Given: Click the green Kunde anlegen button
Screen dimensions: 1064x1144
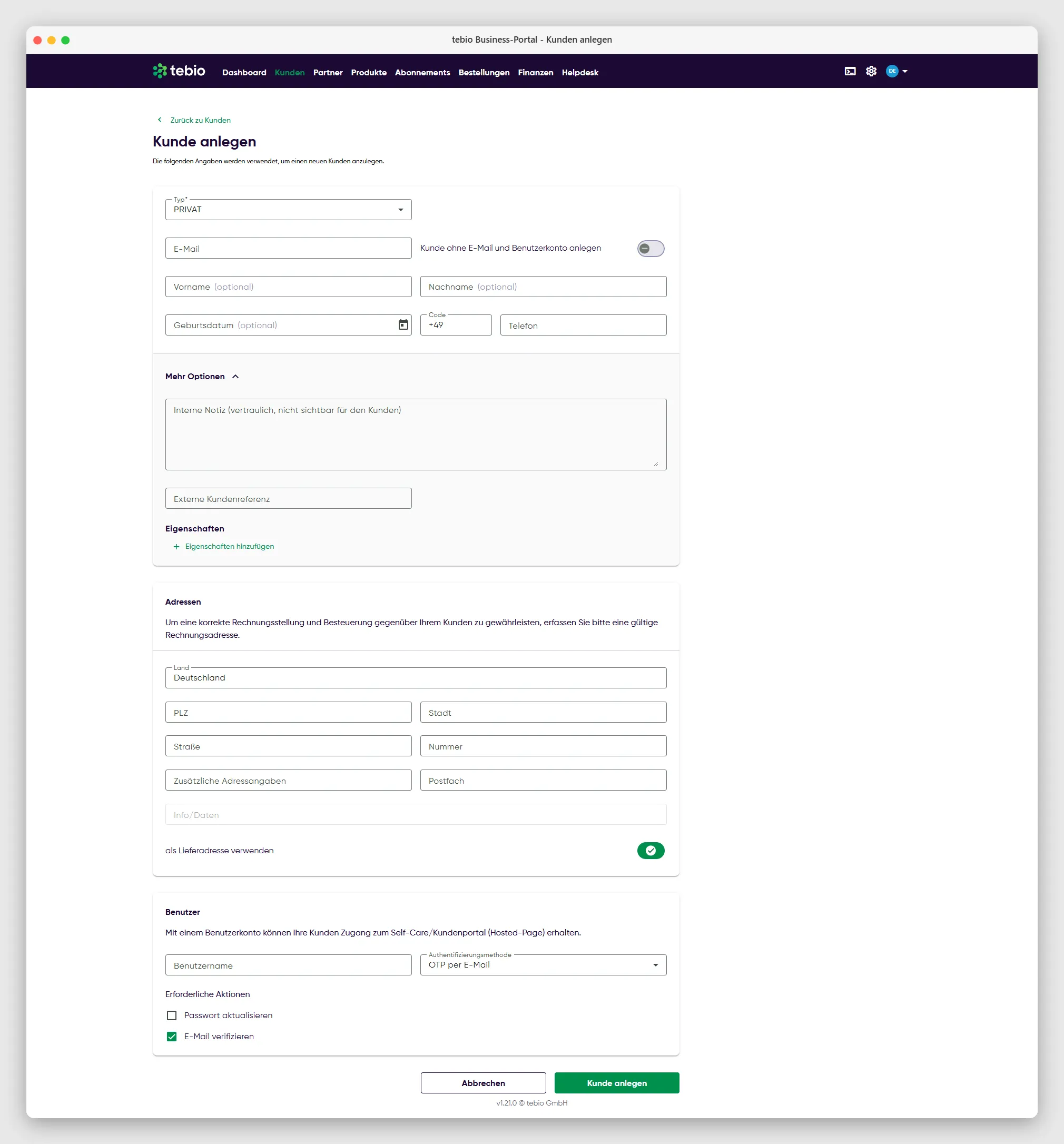Looking at the screenshot, I should [616, 1083].
